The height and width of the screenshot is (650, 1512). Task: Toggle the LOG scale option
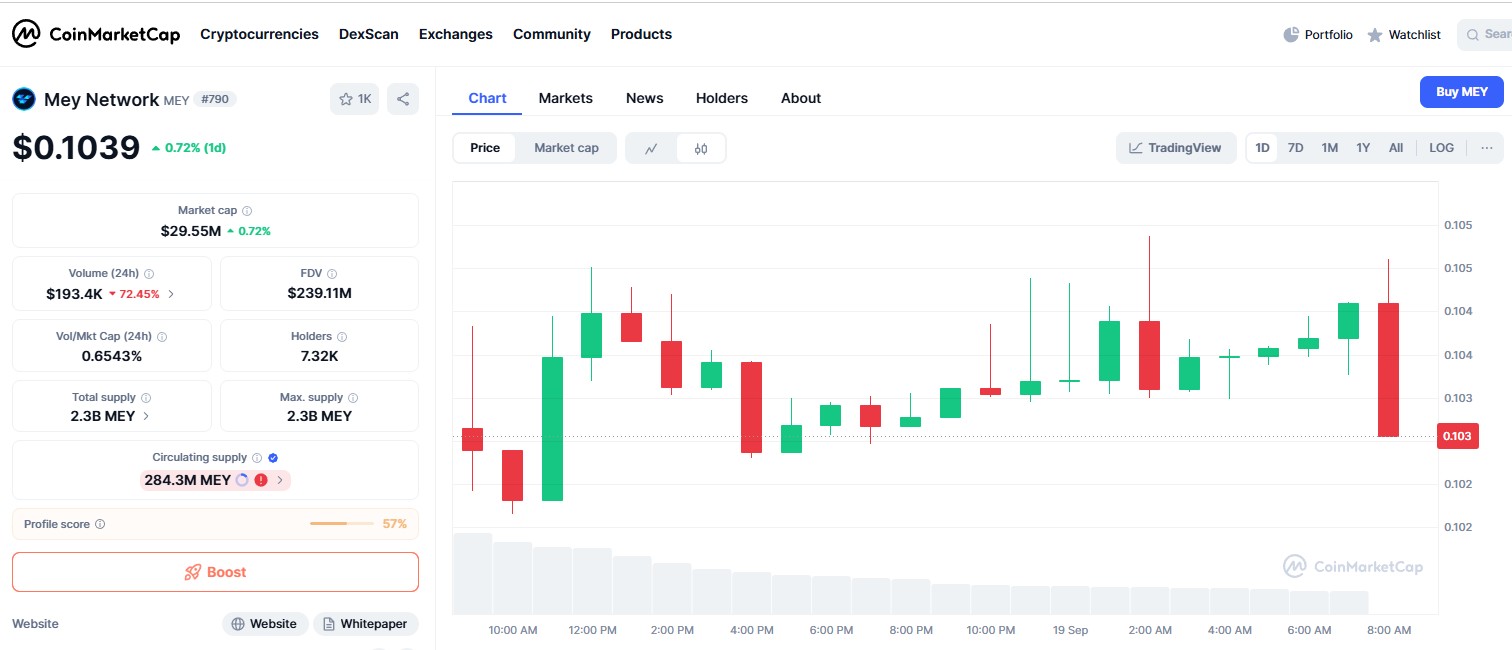tap(1442, 148)
